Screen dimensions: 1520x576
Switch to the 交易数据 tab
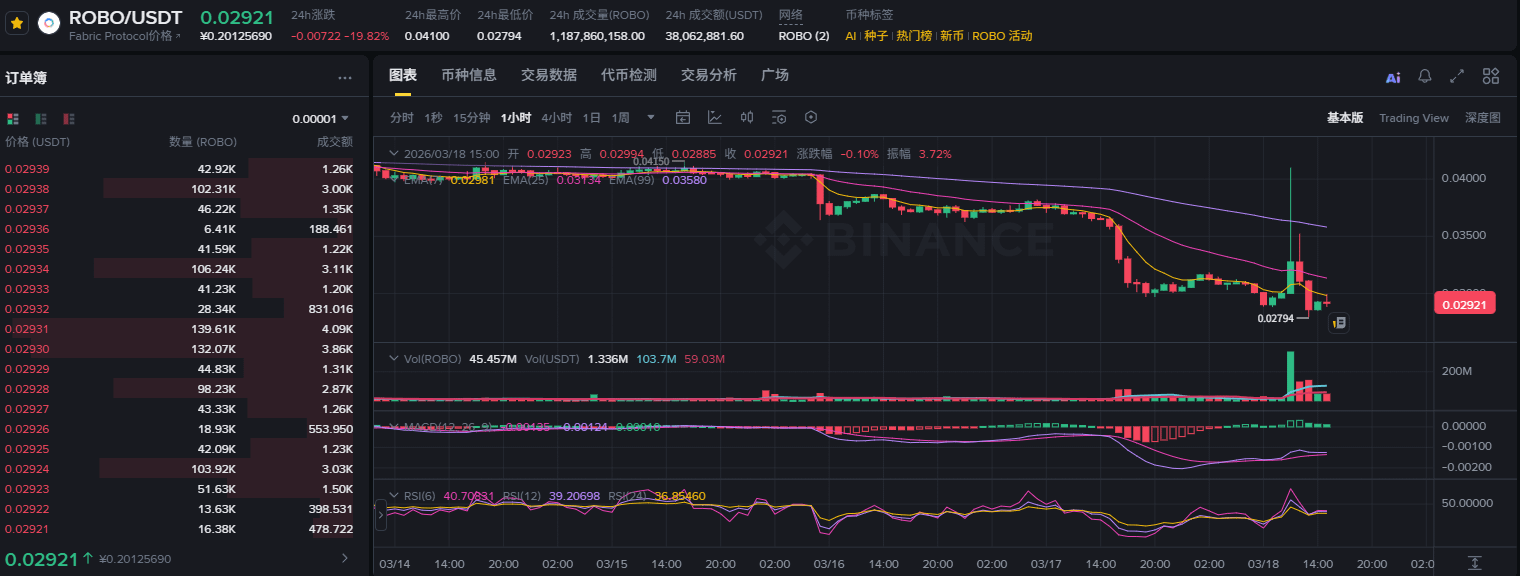tap(548, 75)
